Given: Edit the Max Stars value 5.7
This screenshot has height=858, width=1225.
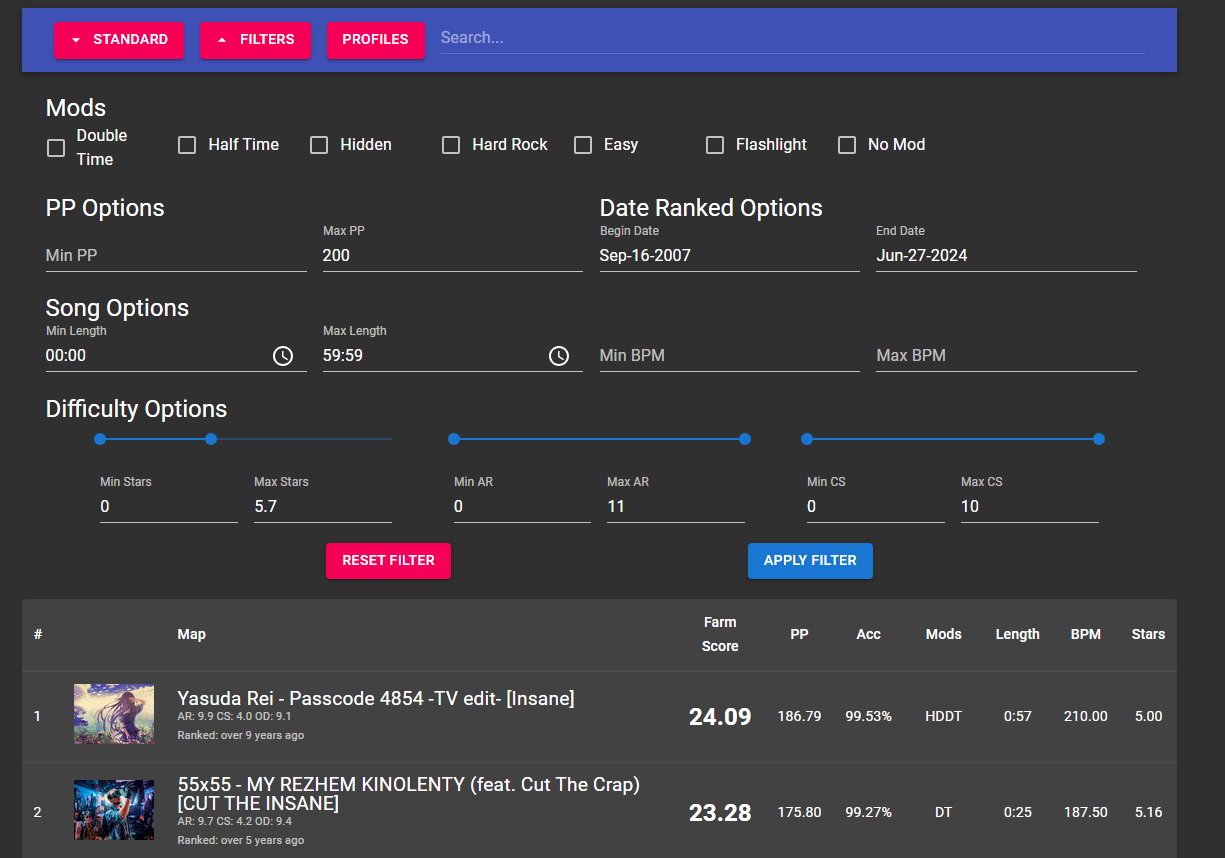Looking at the screenshot, I should pyautogui.click(x=323, y=507).
